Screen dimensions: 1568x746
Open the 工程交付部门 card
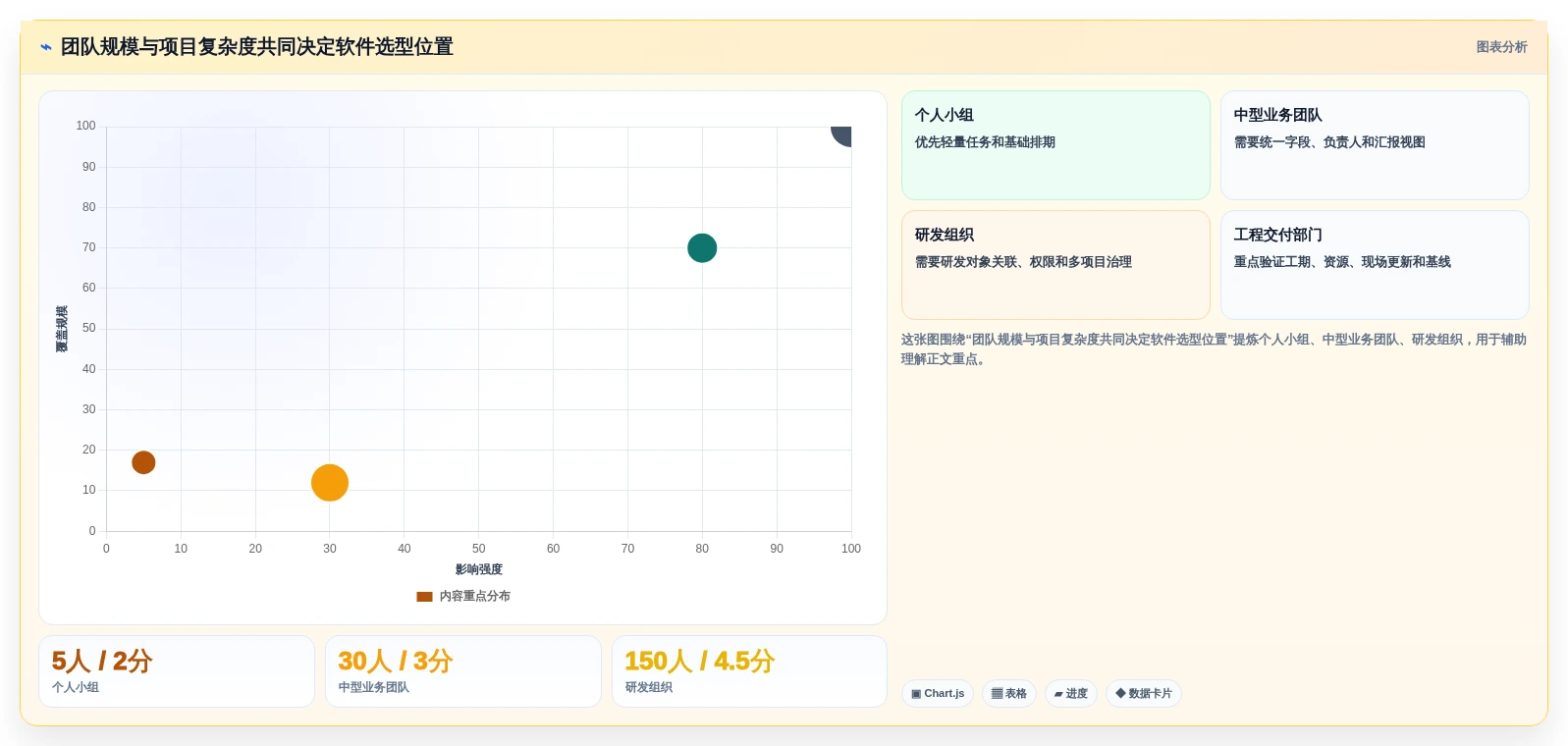[x=1375, y=265]
